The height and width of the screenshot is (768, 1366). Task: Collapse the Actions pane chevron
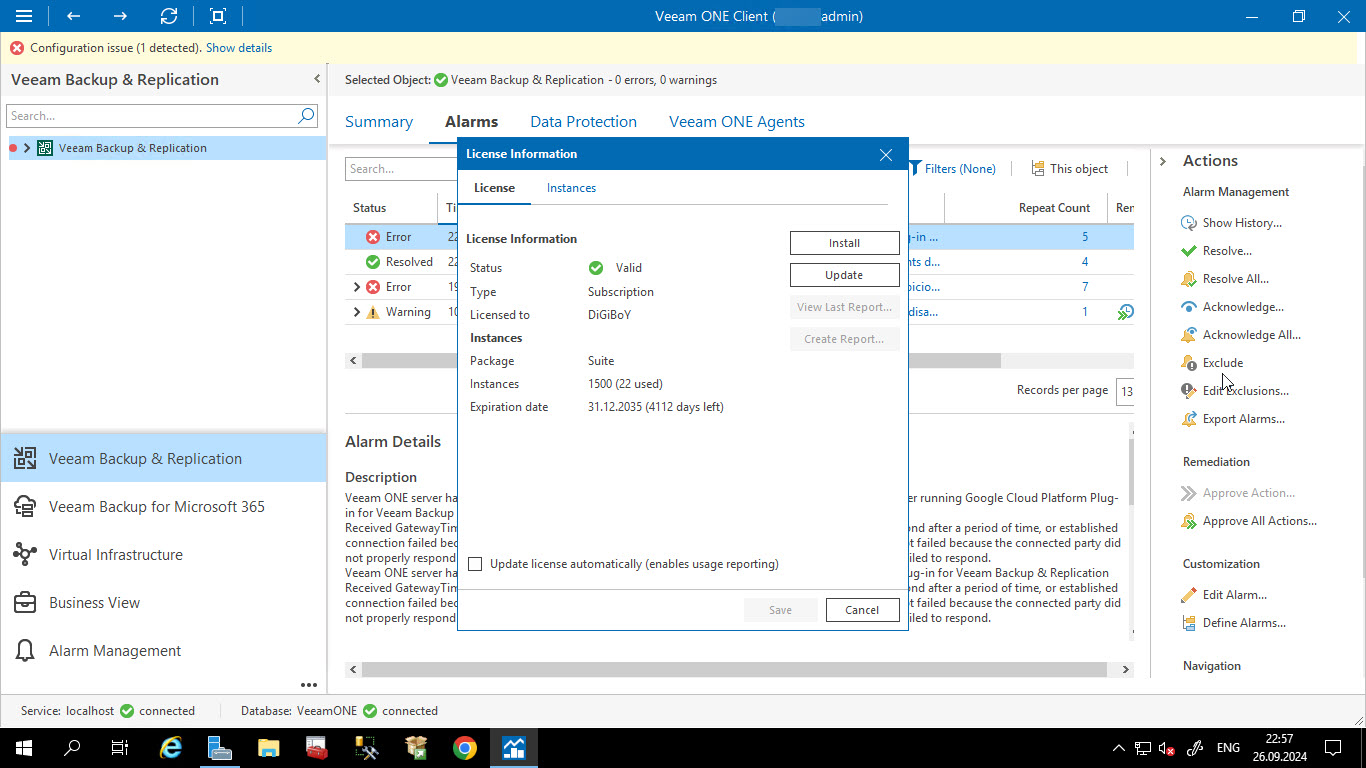[1163, 161]
